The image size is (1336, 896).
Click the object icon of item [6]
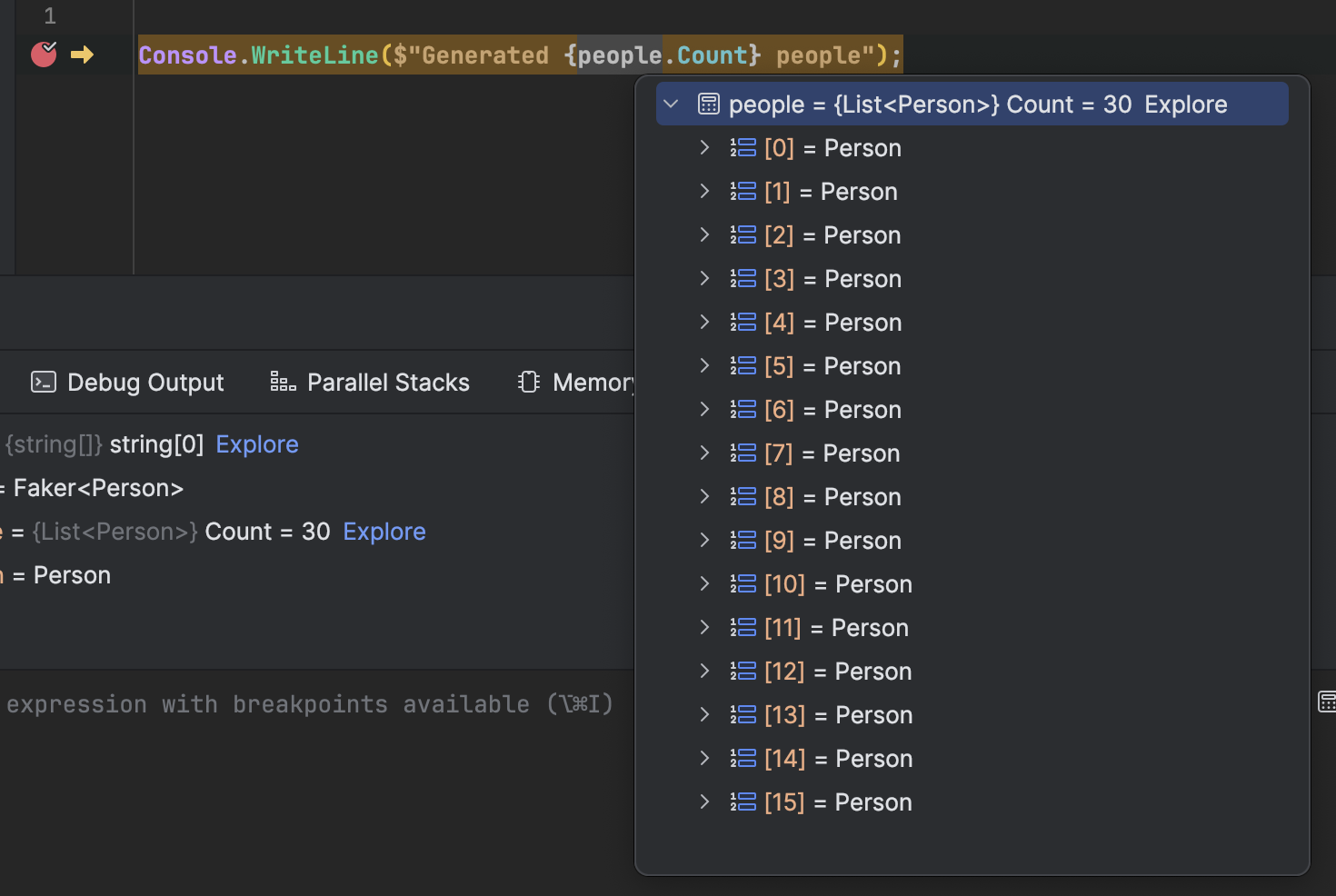pos(743,410)
